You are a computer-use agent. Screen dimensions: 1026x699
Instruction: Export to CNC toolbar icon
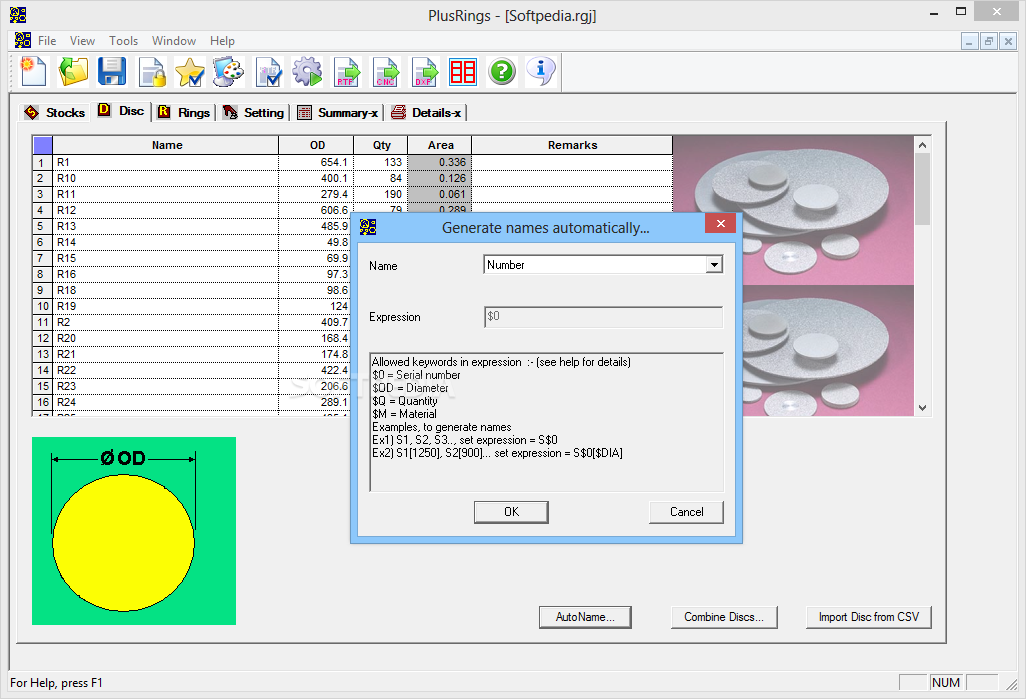click(385, 71)
